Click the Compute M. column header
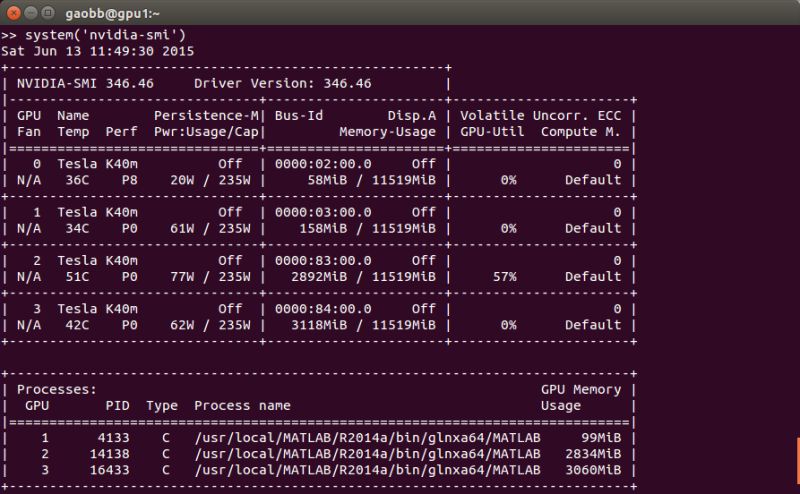This screenshot has width=800, height=494. 581,132
